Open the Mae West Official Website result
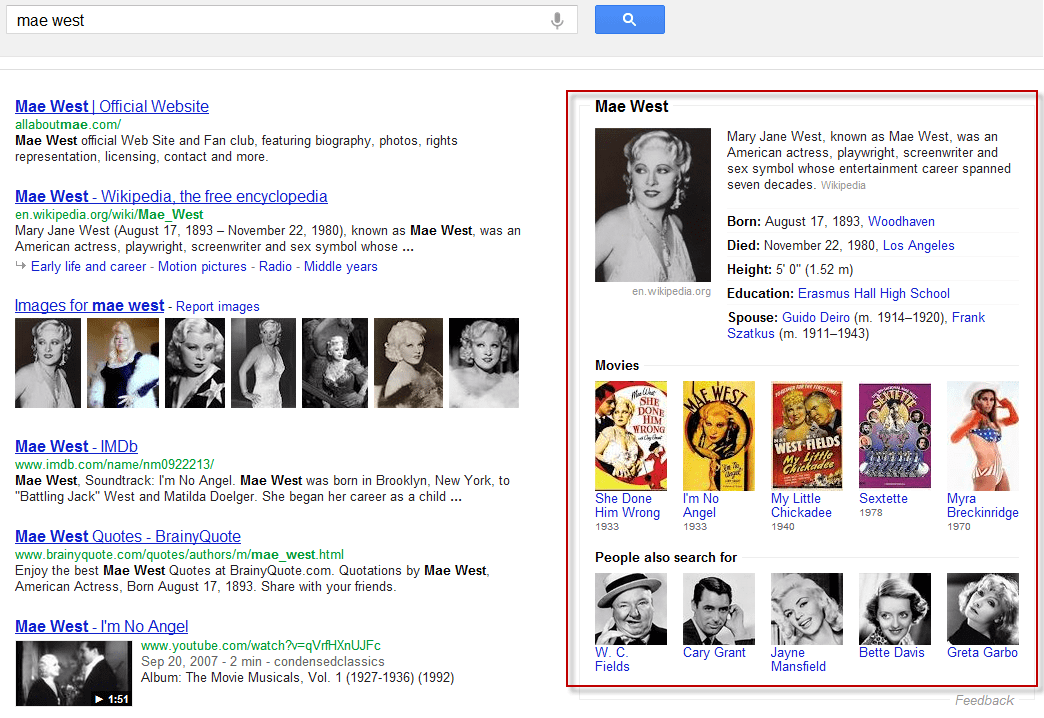Image resolution: width=1044 pixels, height=718 pixels. [x=112, y=107]
